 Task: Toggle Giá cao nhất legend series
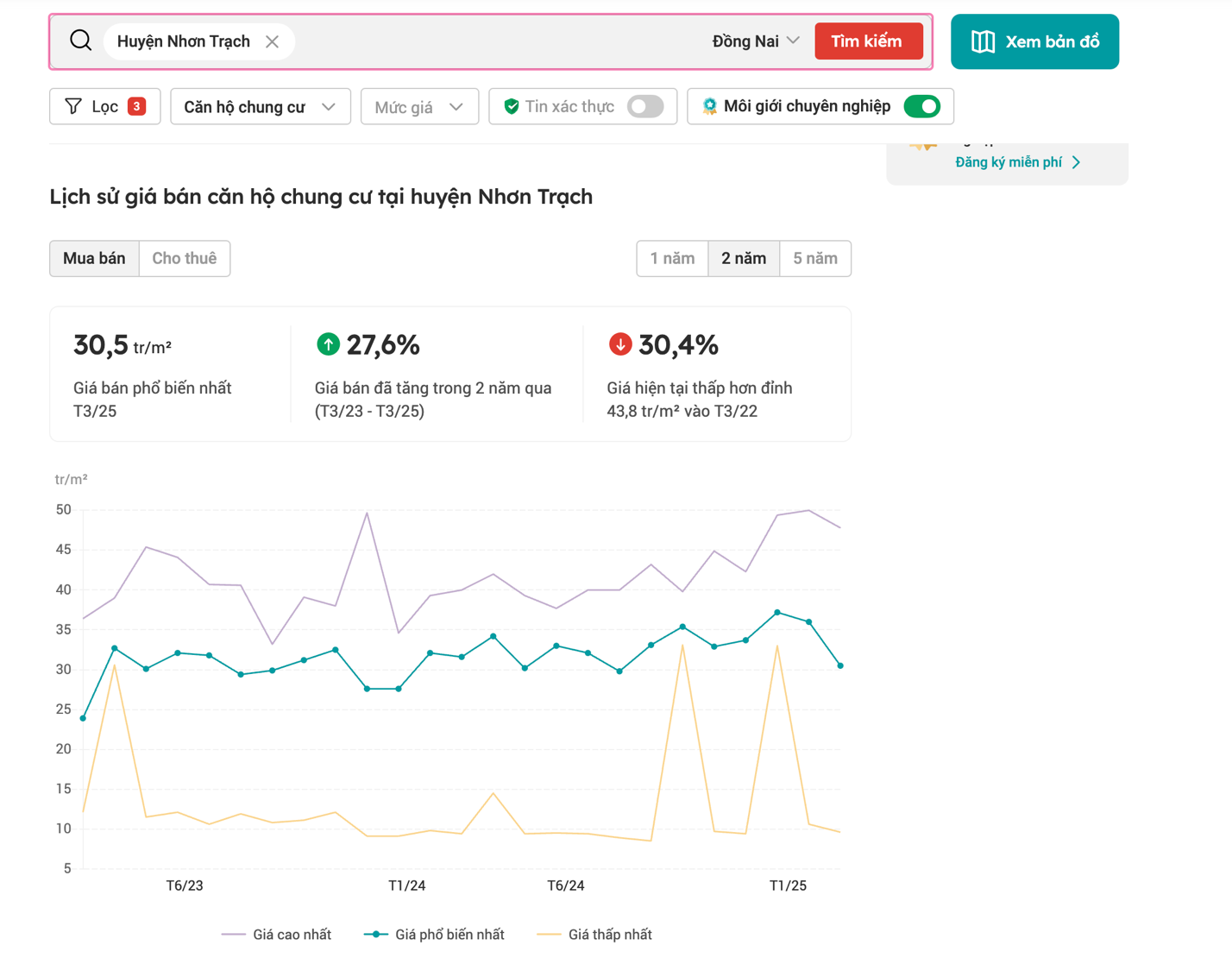pos(276,935)
